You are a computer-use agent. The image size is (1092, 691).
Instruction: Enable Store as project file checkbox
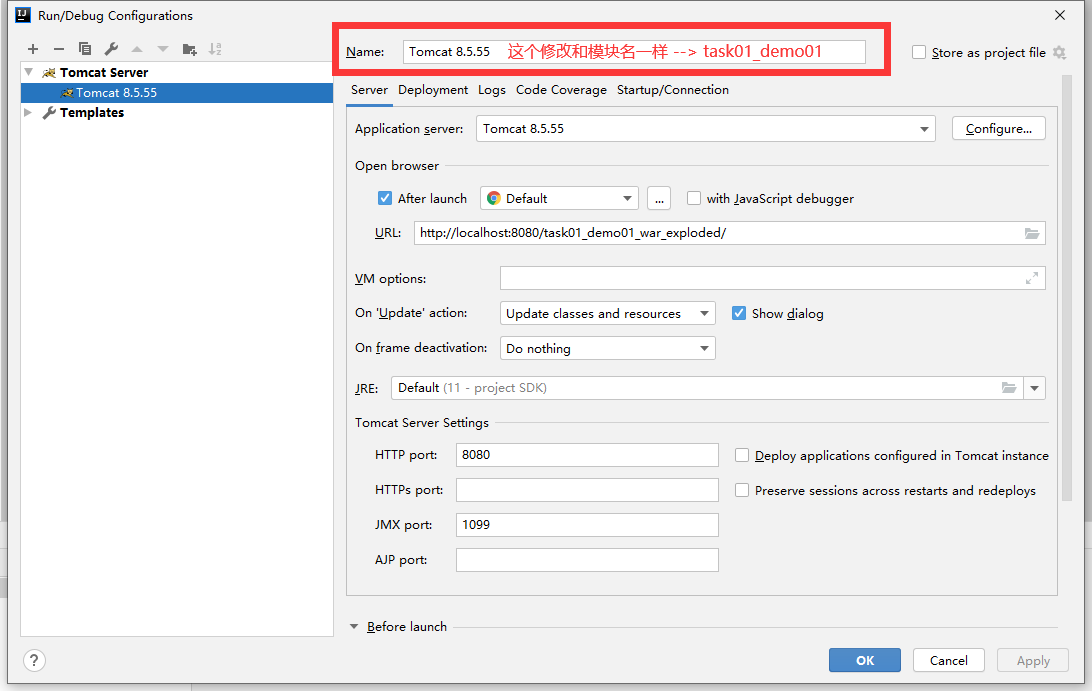(x=919, y=52)
